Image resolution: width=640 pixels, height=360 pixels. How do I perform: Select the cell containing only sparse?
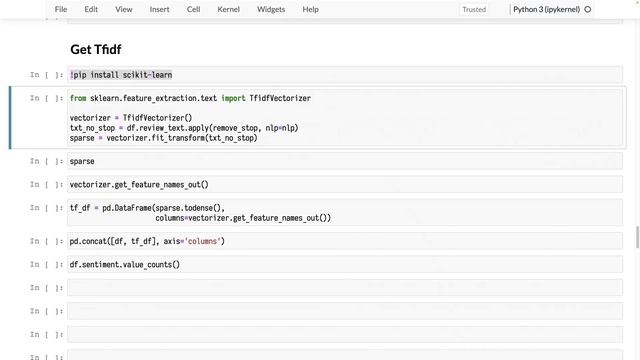pyautogui.click(x=345, y=161)
